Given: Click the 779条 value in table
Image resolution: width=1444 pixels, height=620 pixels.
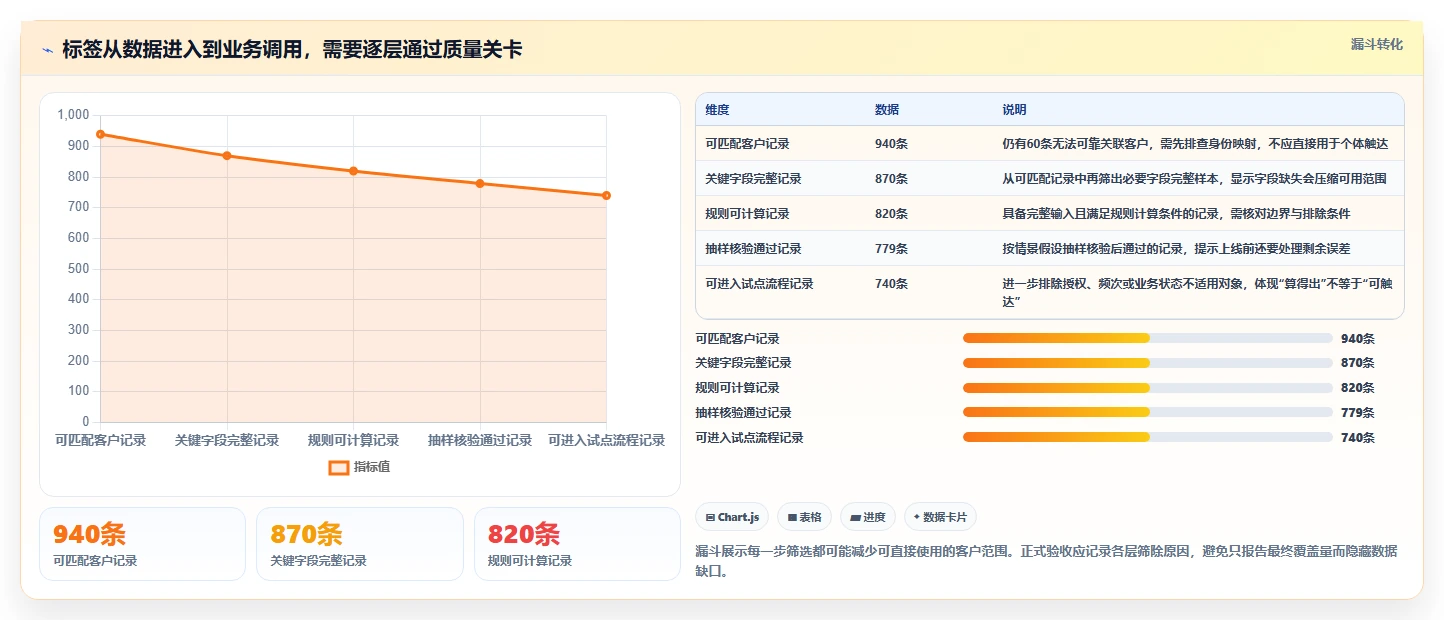Looking at the screenshot, I should click(x=891, y=249).
